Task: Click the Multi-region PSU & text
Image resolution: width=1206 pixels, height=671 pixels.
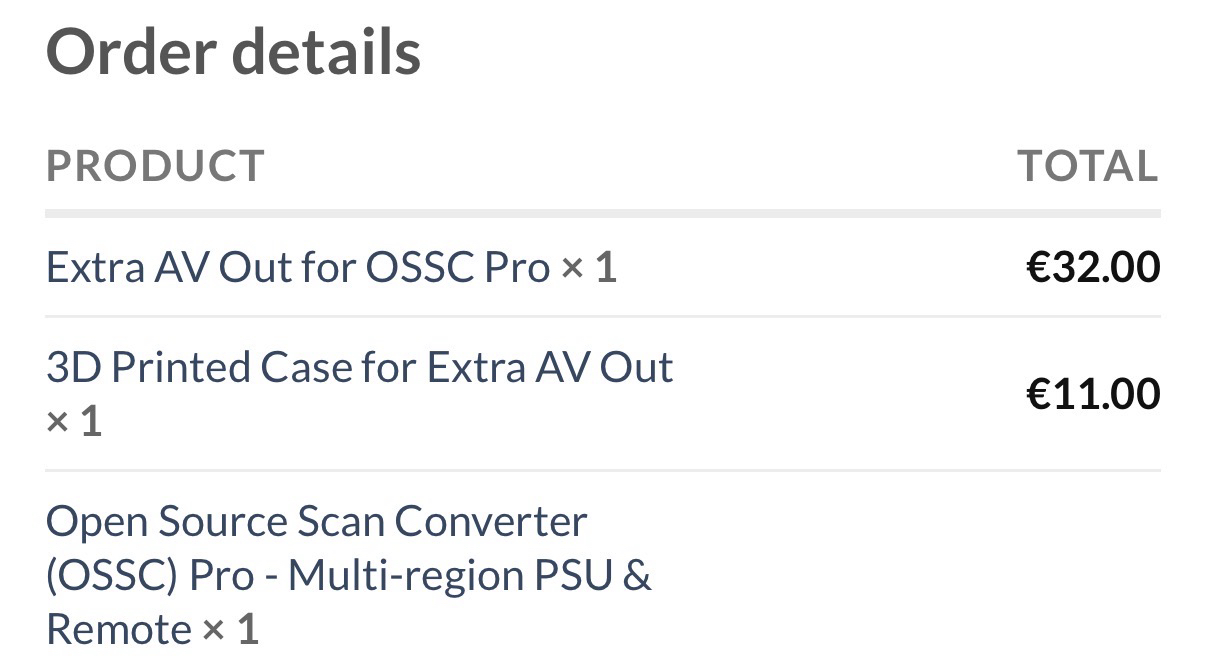Action: coord(469,576)
